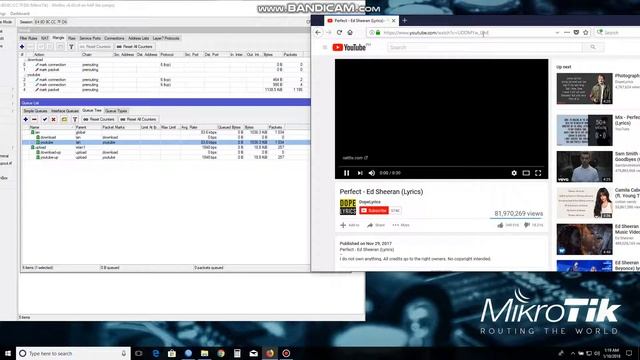Open Chrome from the taskbar
The image size is (640, 360).
tap(221, 353)
